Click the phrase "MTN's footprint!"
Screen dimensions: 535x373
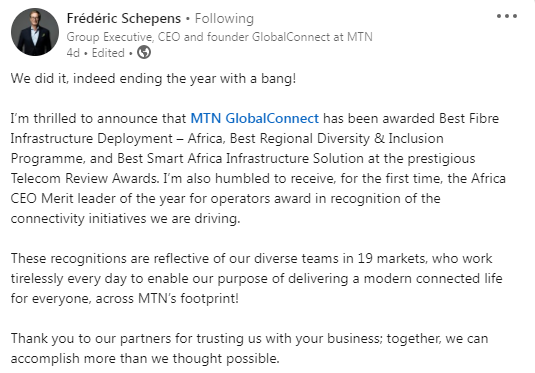point(188,298)
